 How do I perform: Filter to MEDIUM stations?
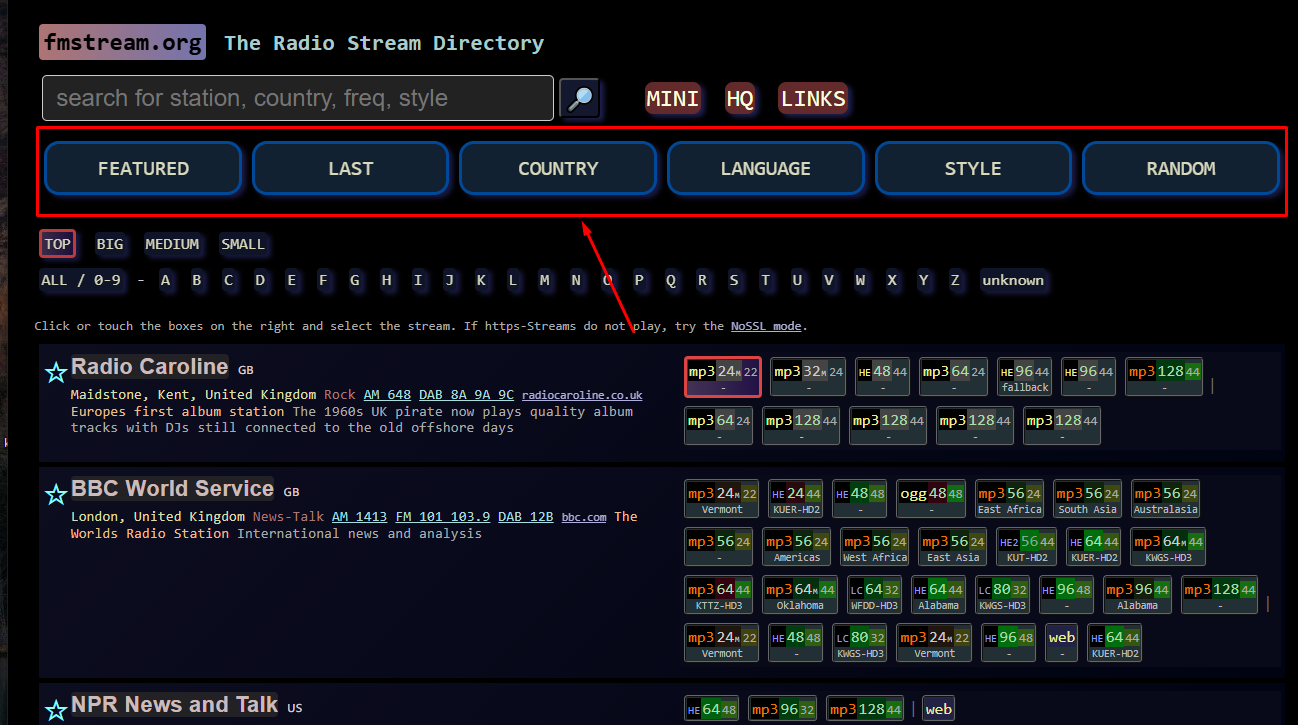point(172,244)
